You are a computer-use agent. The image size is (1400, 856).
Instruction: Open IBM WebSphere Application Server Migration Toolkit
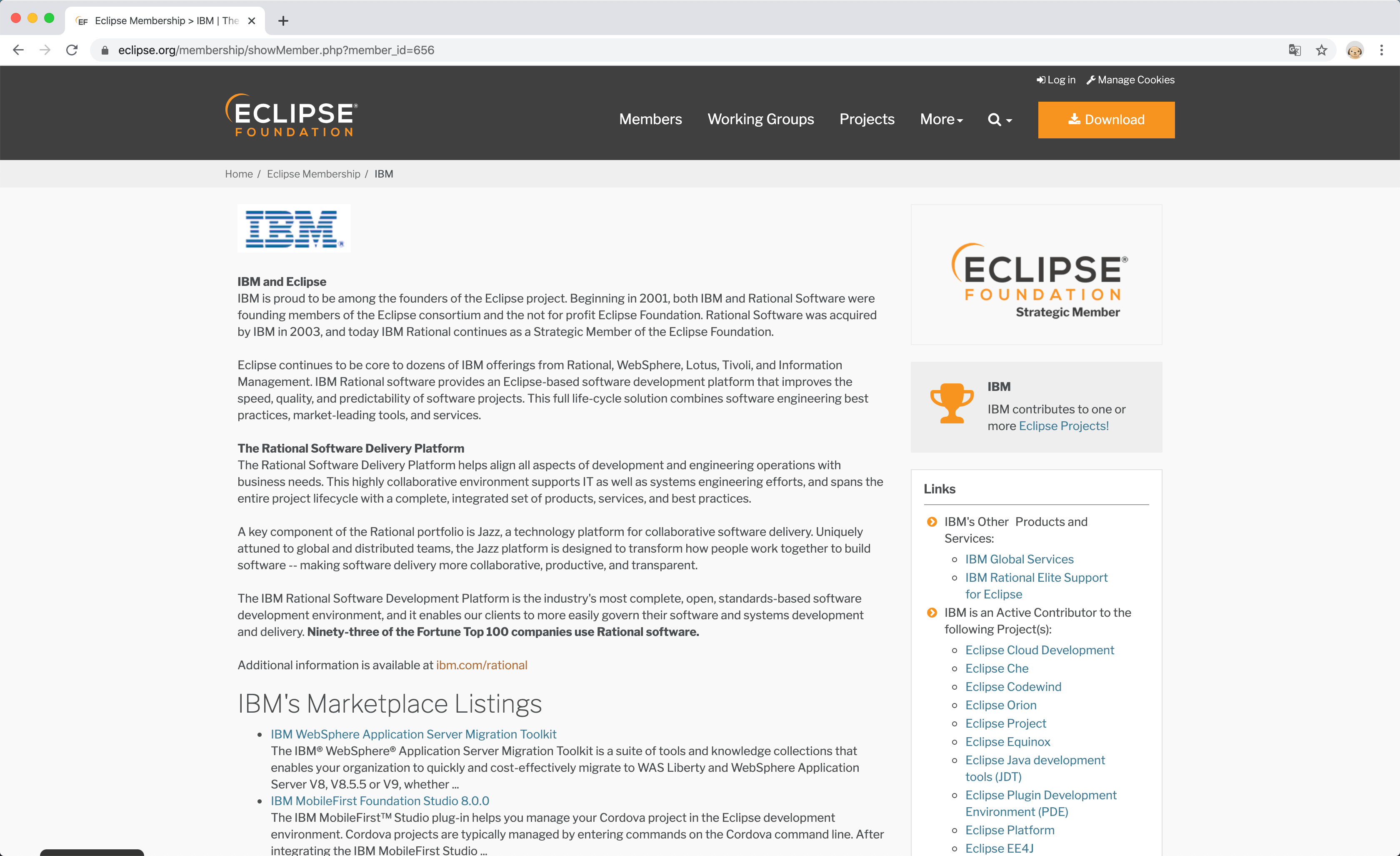pos(414,734)
